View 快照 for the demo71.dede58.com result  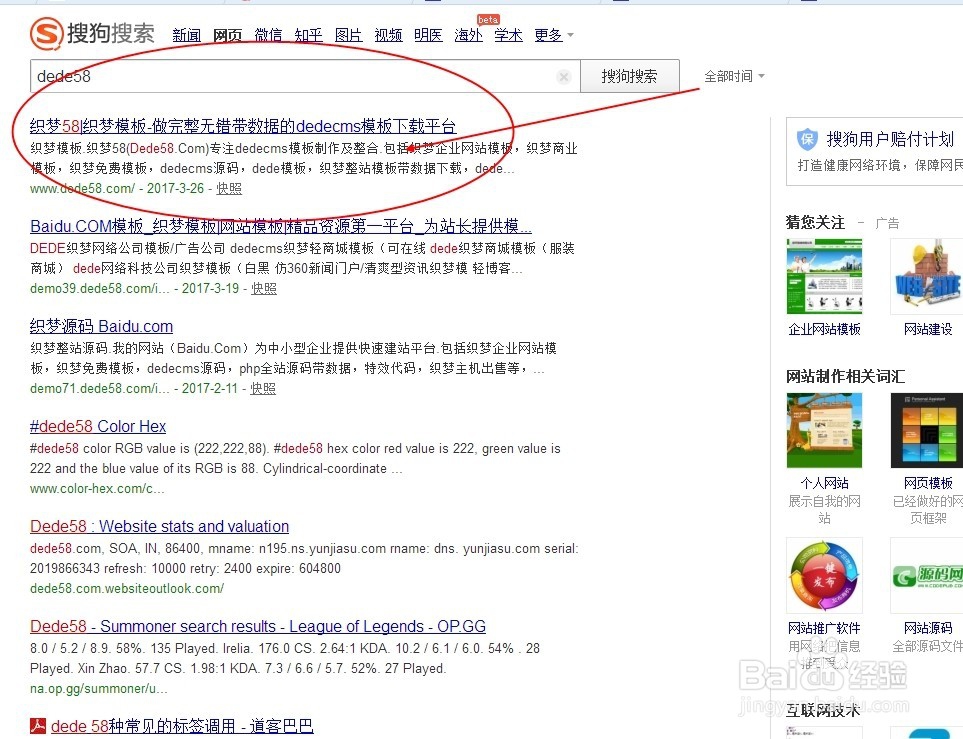coord(263,389)
